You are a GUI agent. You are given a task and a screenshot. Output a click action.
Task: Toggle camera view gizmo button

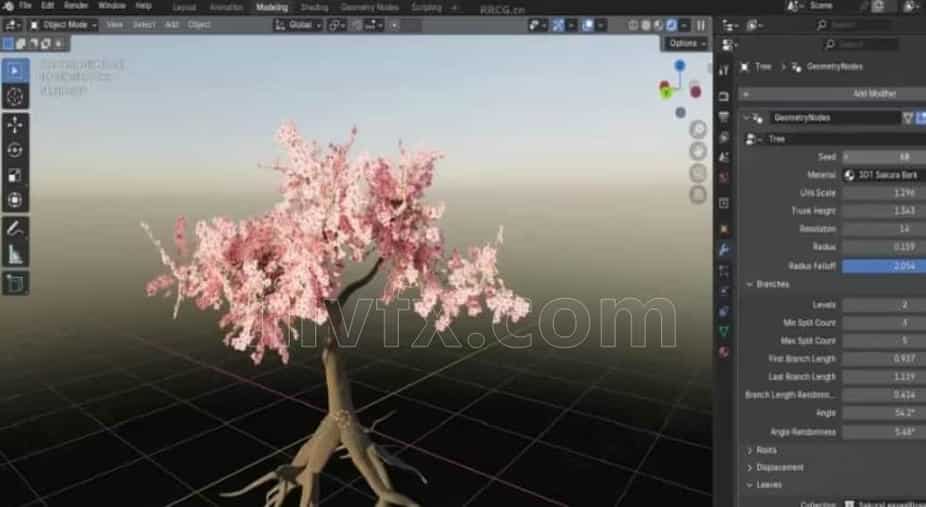pos(698,173)
